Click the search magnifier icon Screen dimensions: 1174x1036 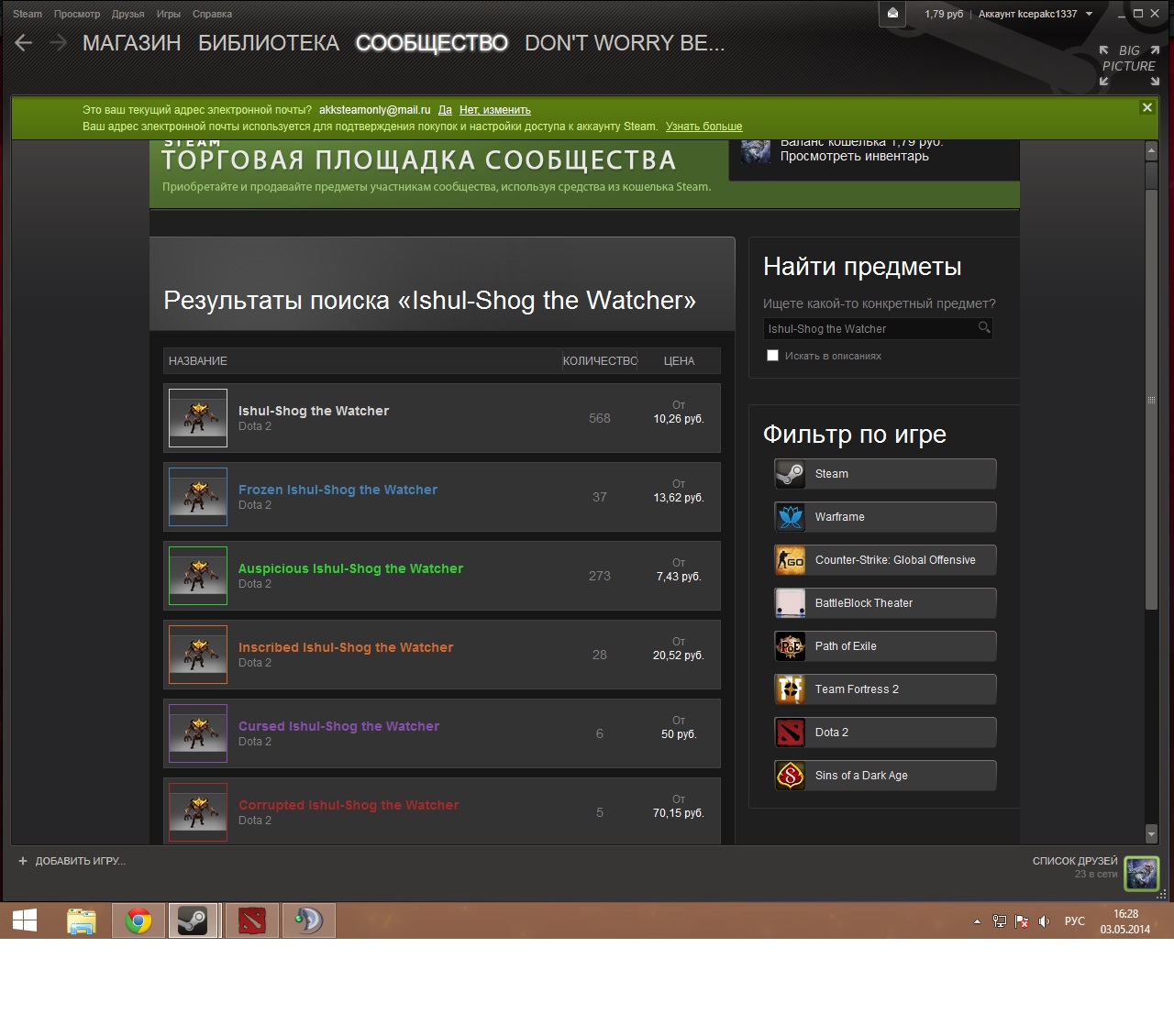983,327
